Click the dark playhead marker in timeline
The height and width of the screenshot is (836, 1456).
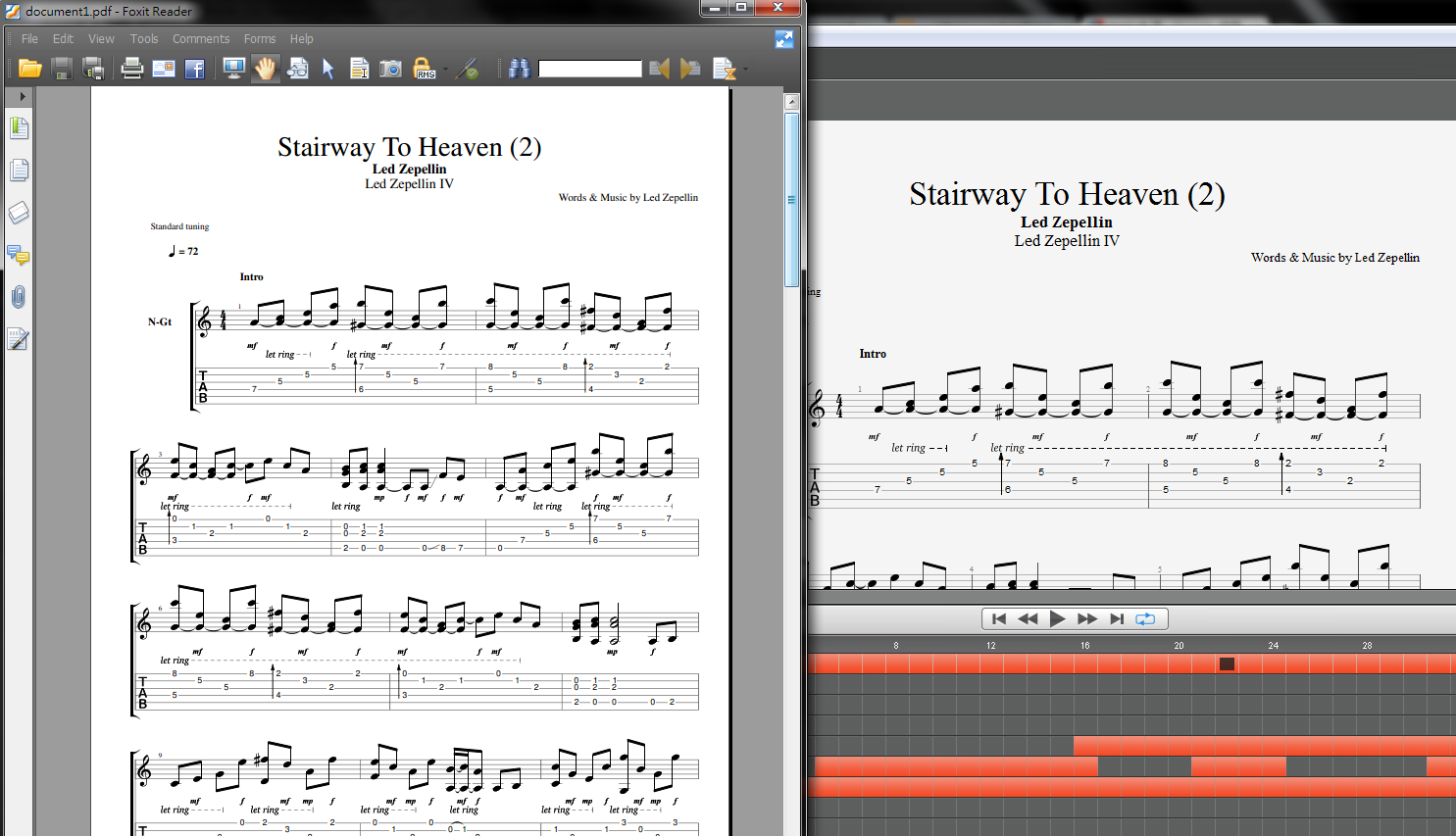(x=1227, y=664)
